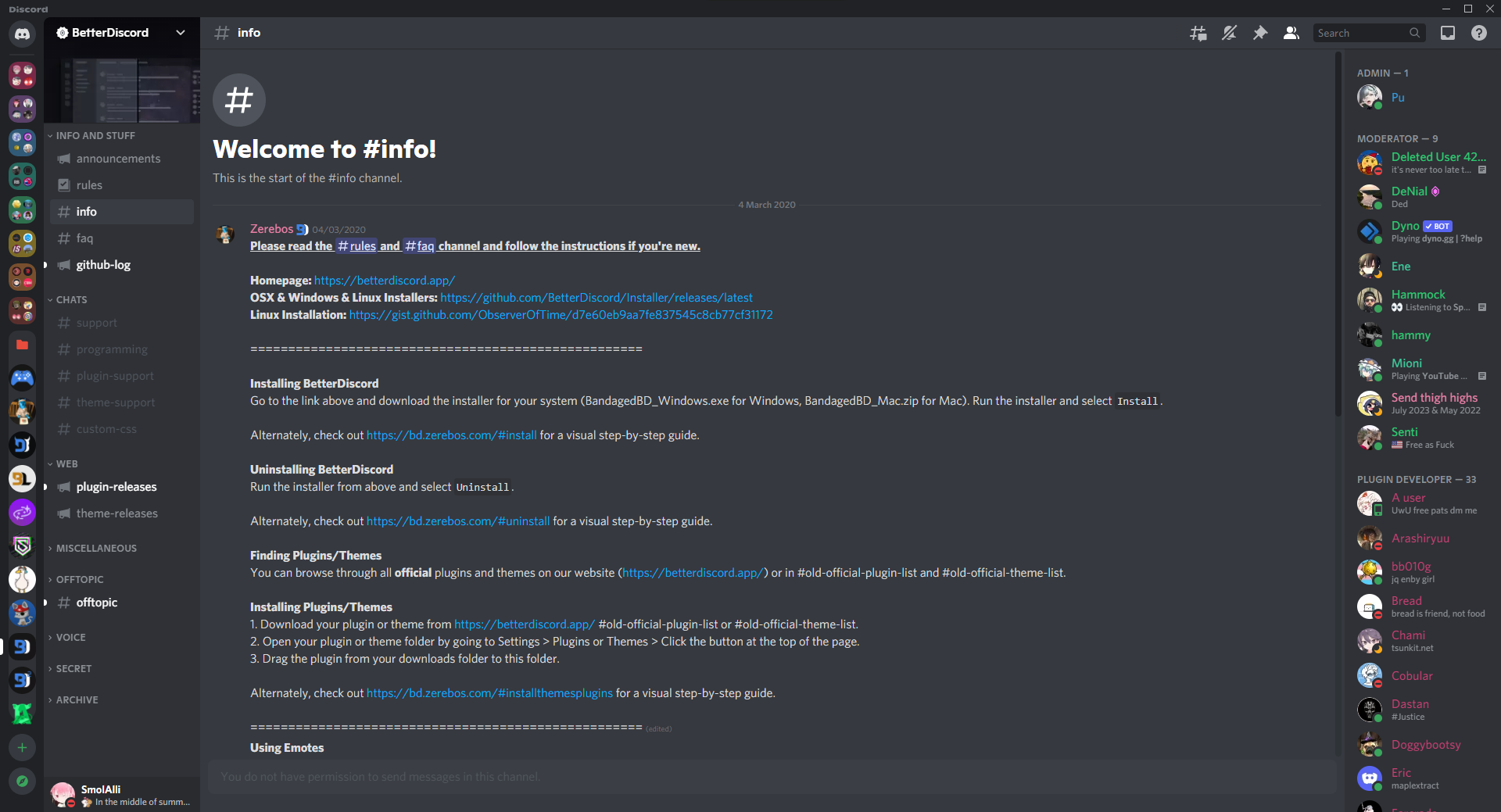Click member Dyno bot in list
The width and height of the screenshot is (1501, 812).
(1405, 226)
